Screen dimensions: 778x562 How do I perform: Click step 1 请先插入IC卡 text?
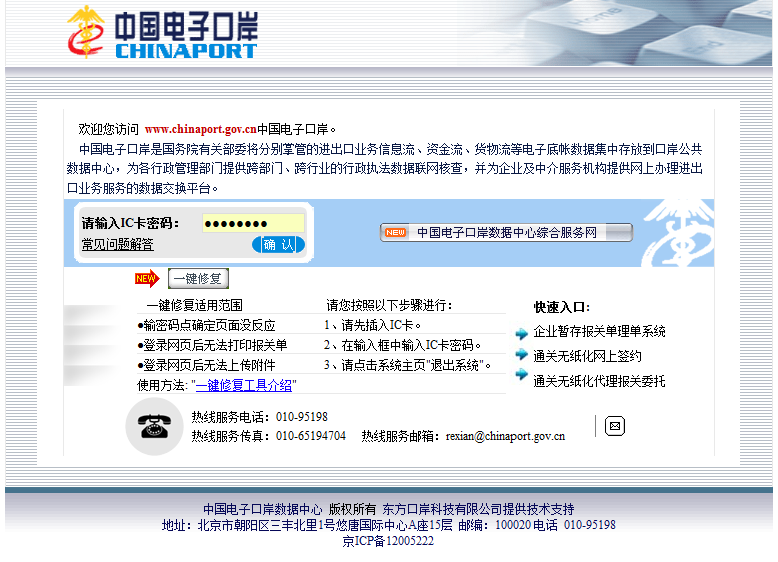(x=373, y=325)
